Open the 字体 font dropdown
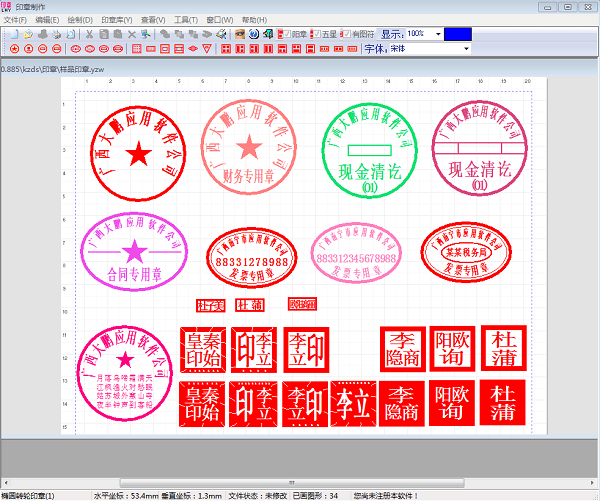 (465, 48)
